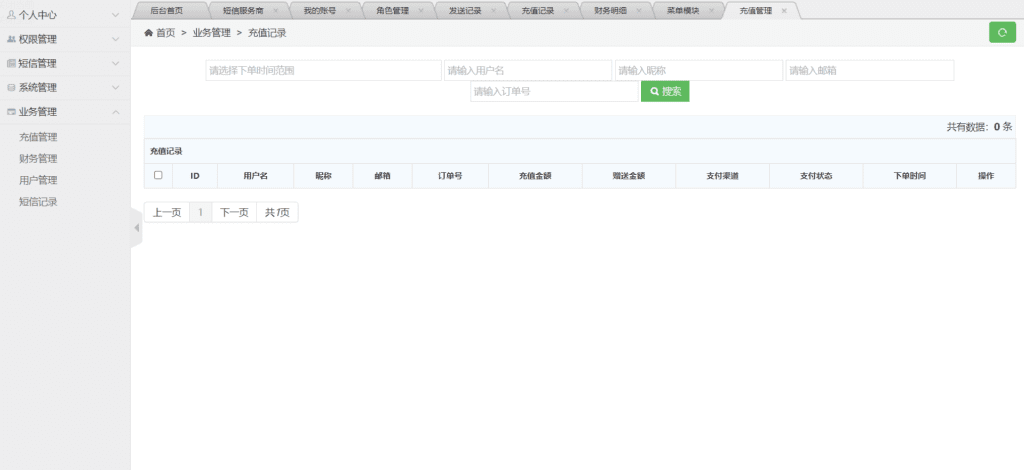Focus the 请输入邮箱 input field
1024x470 pixels.
click(x=870, y=70)
